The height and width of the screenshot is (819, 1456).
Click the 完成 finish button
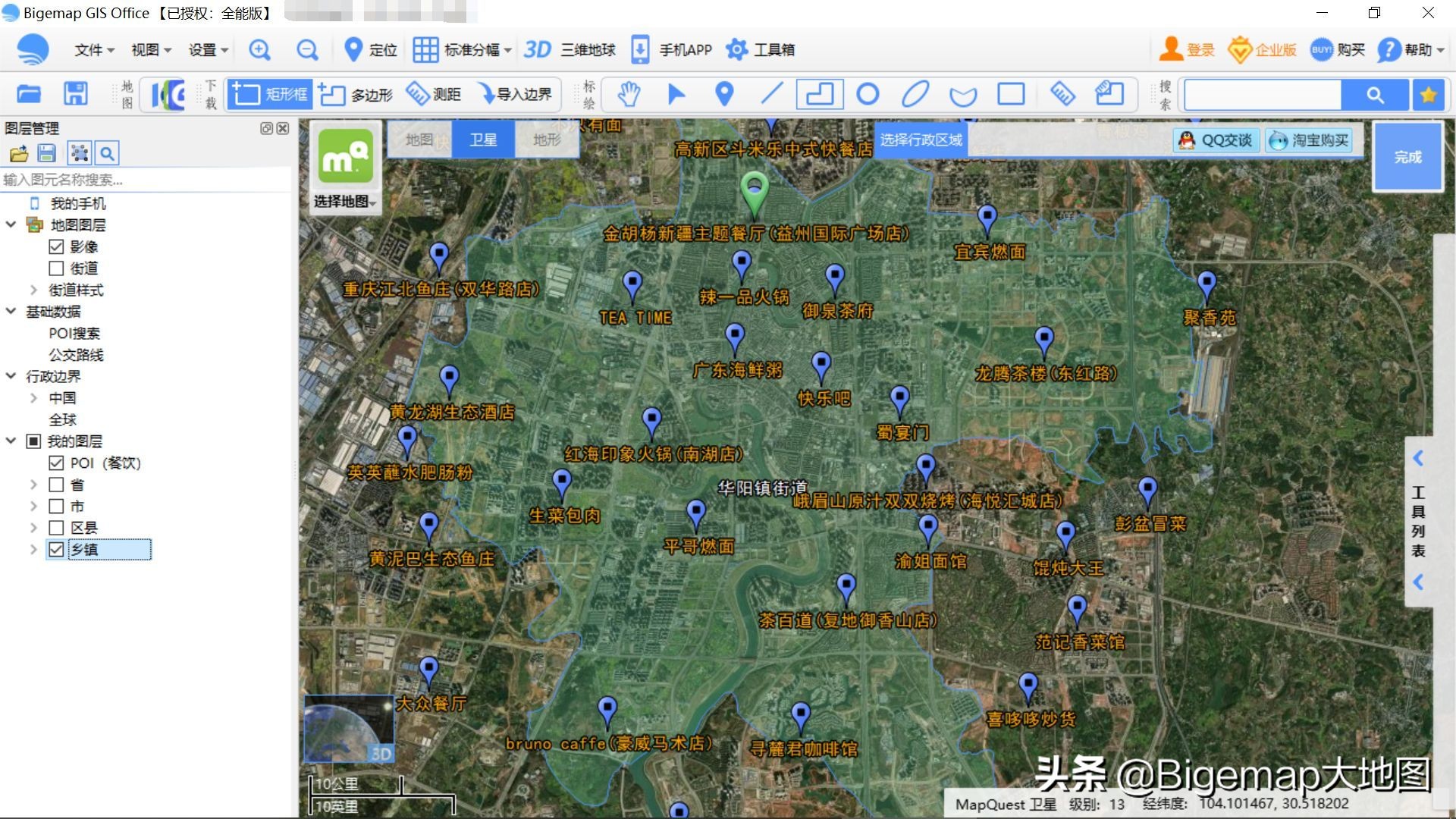(1407, 157)
